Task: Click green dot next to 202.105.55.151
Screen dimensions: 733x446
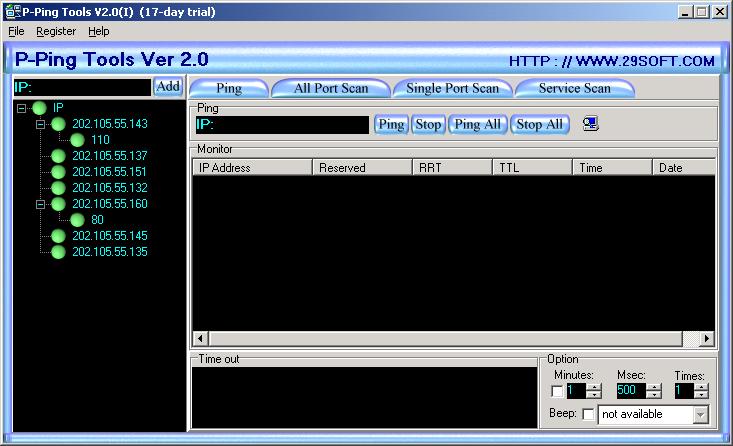Action: point(58,172)
